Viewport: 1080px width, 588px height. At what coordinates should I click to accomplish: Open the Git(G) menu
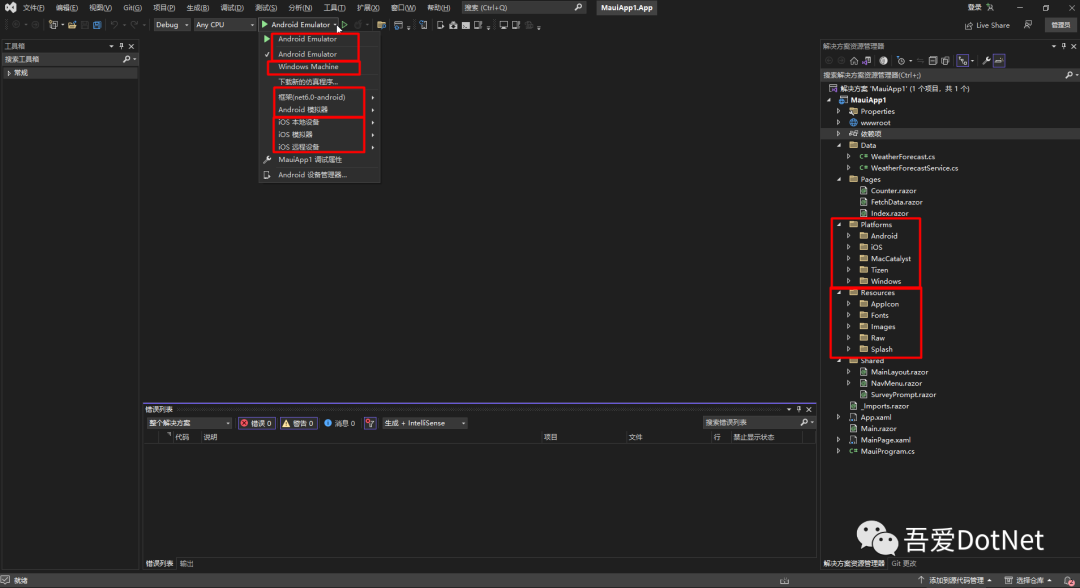click(132, 8)
